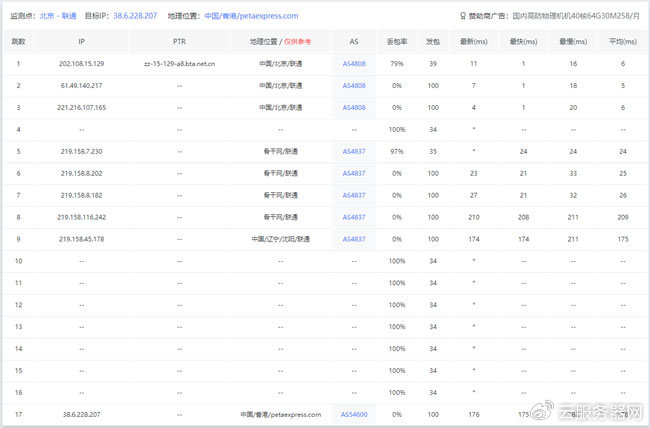Click slowest latency value 33 in hop 6
Image resolution: width=650 pixels, height=428 pixels.
pyautogui.click(x=573, y=173)
